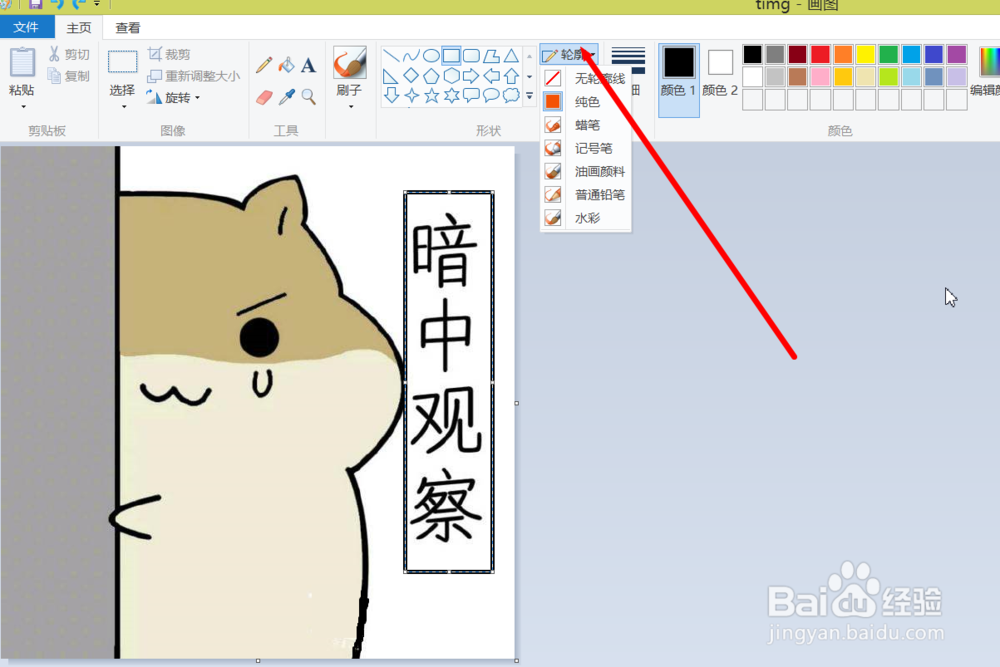Choose 无轮廓线 no outline option
Screen dimensions: 1000x667
pyautogui.click(x=585, y=78)
